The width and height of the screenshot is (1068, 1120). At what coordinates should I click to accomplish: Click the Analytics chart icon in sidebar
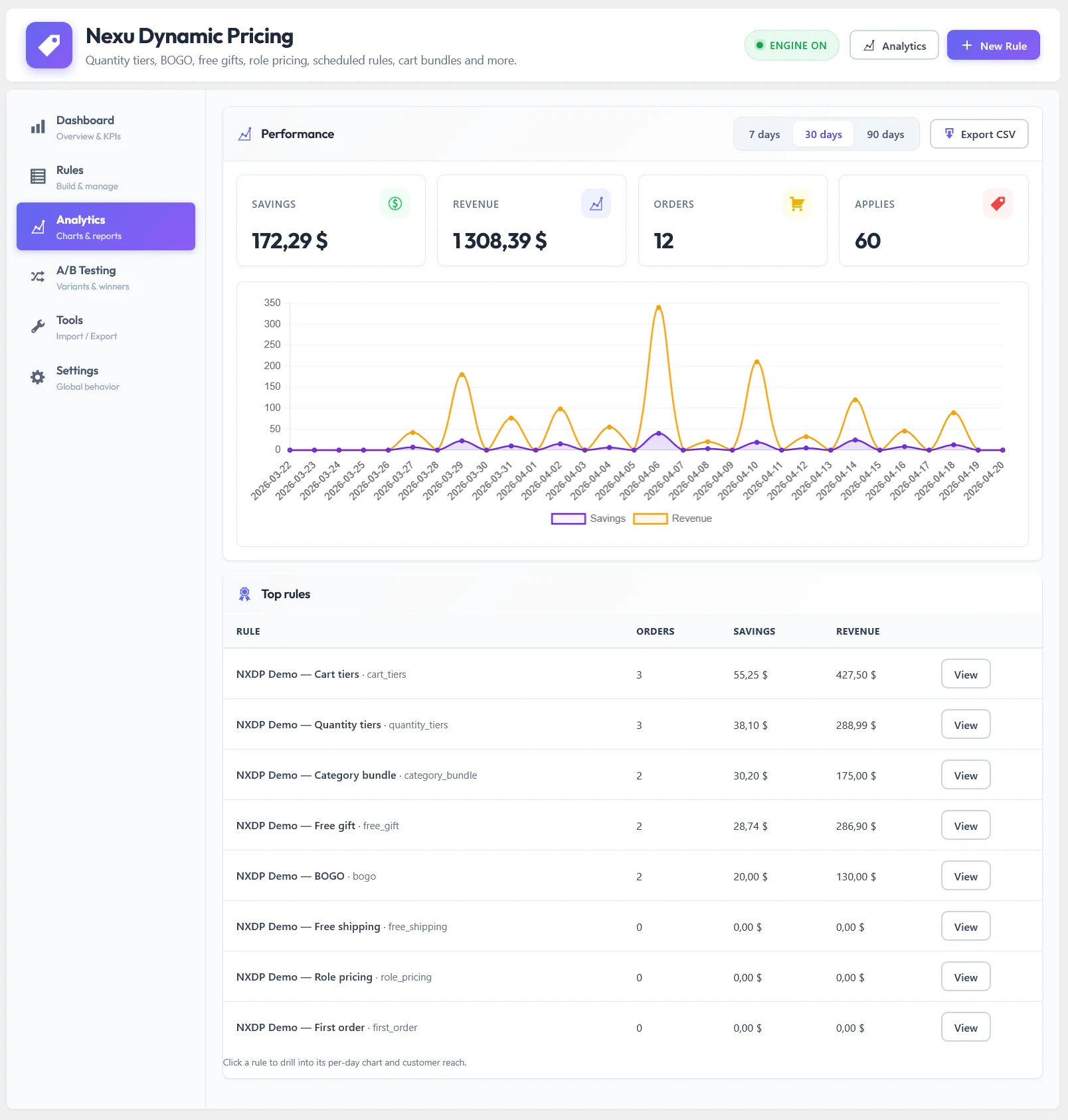pyautogui.click(x=38, y=227)
